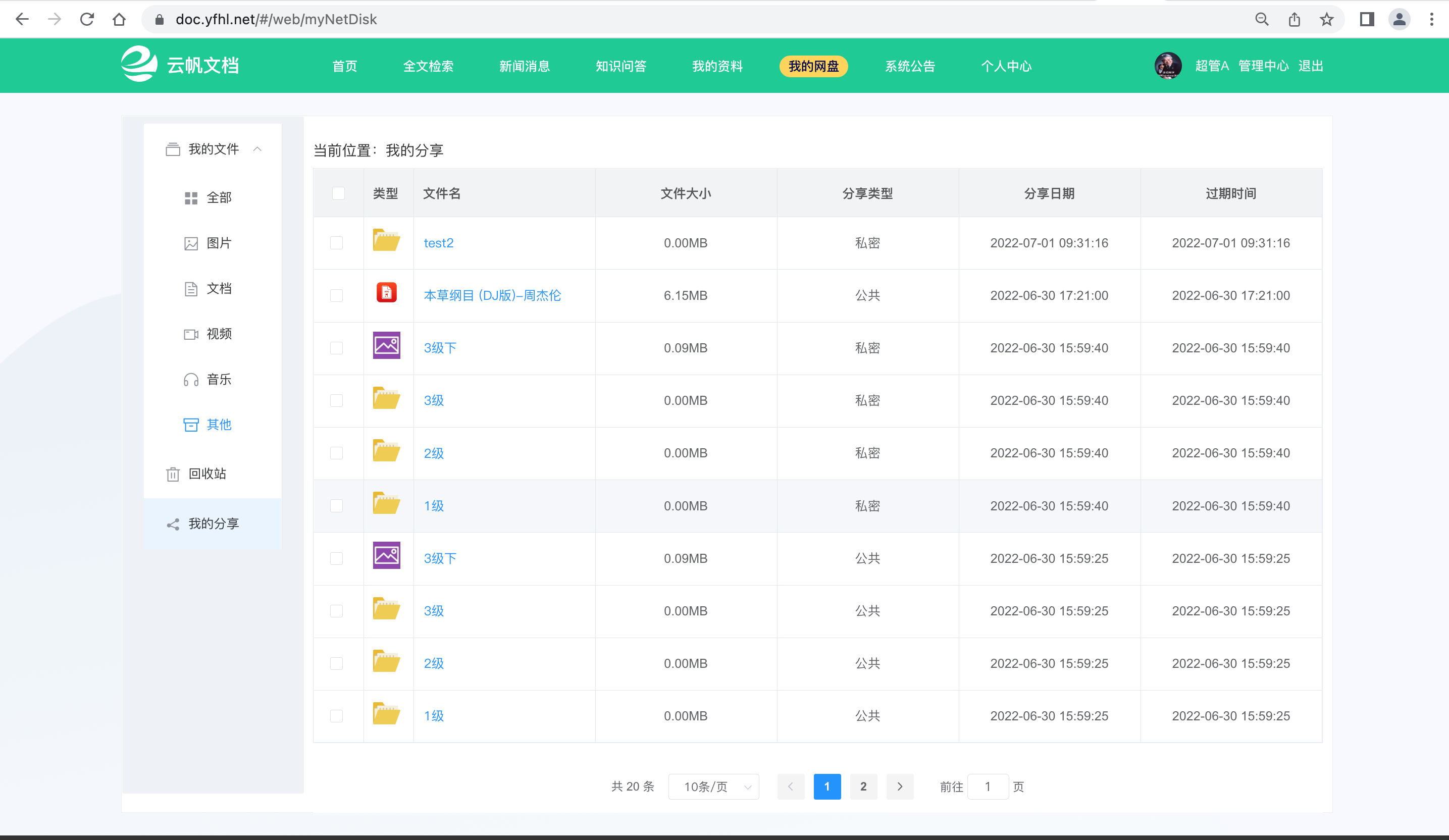Check the box for 本草纲目 row
This screenshot has height=840, width=1449.
tap(336, 295)
